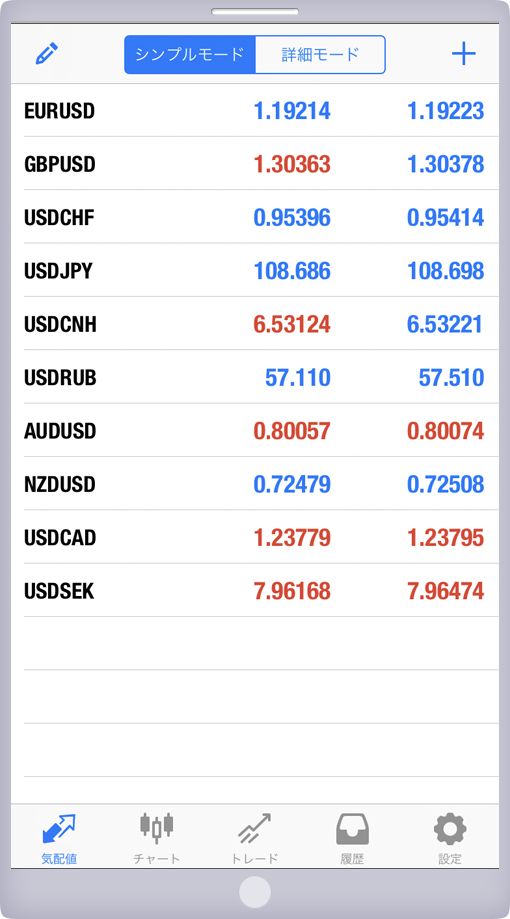Tap USDSEK ask price 7.96474

(446, 591)
